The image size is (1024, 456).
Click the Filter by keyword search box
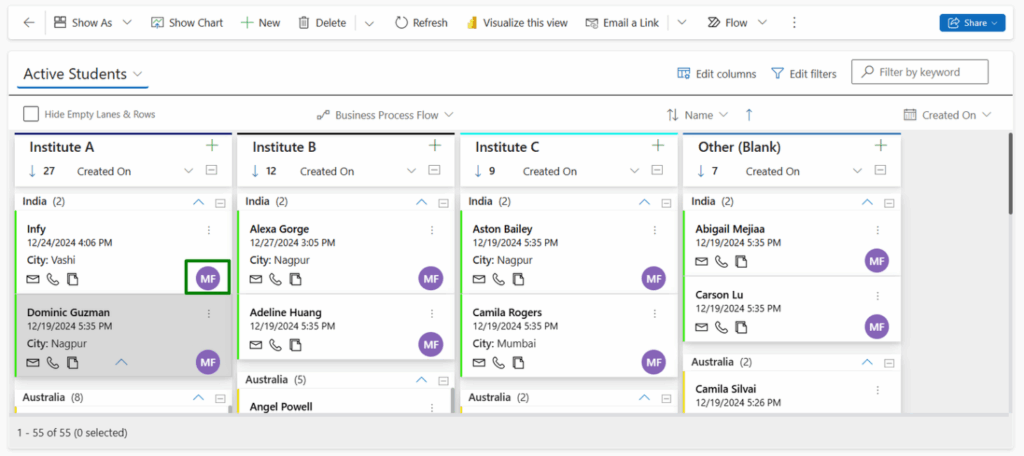[920, 72]
